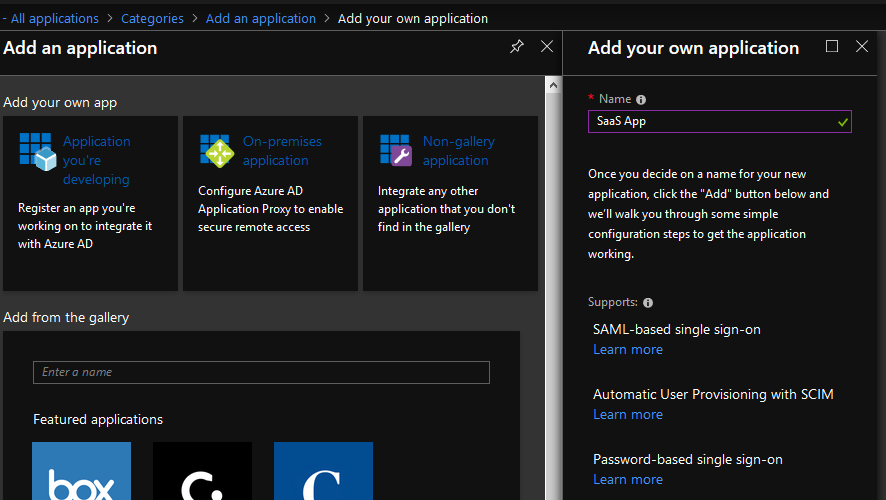Focus the gallery Enter a name search box
This screenshot has width=886, height=500.
pos(261,372)
